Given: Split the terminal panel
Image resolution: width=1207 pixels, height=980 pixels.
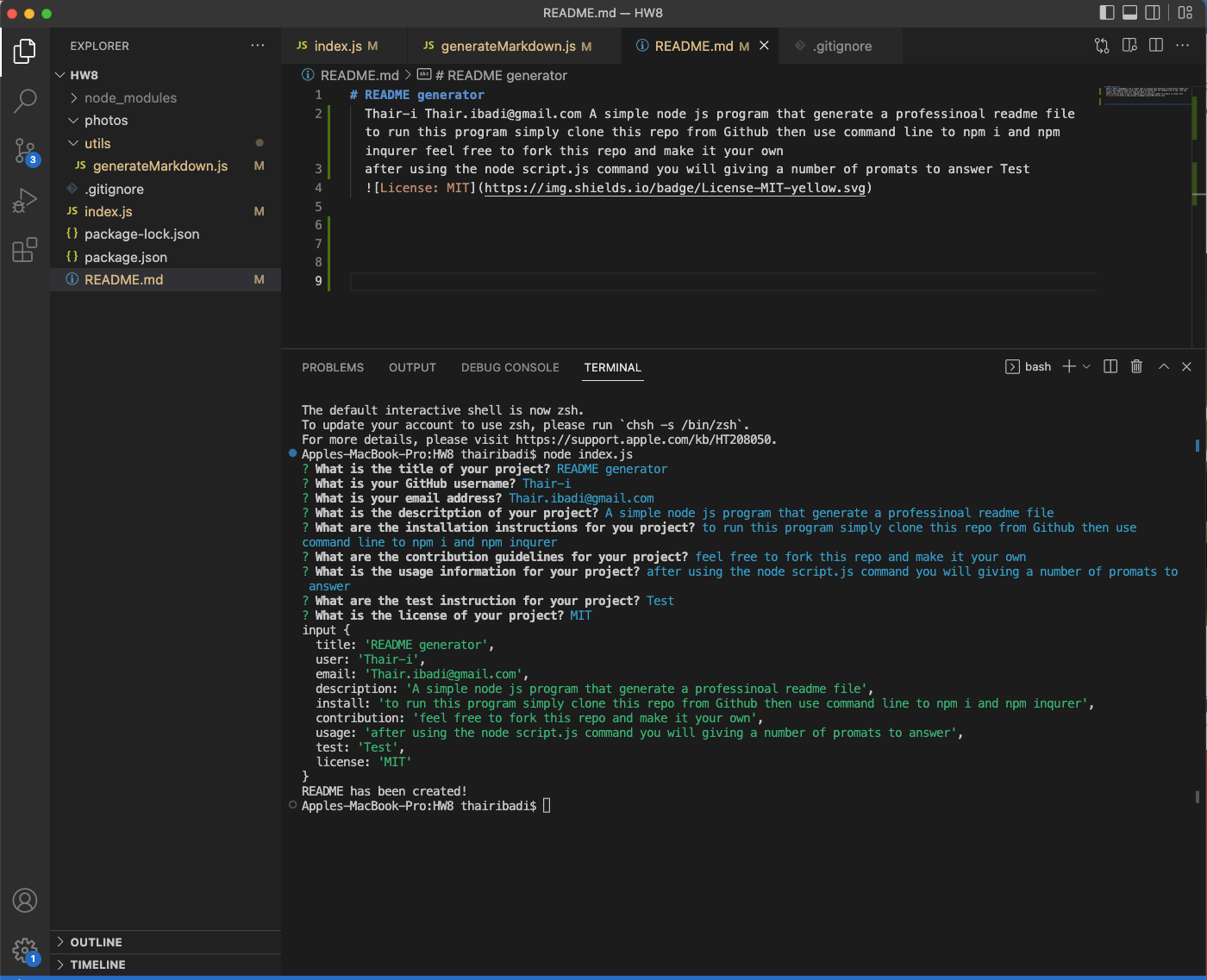Looking at the screenshot, I should click(x=1110, y=366).
